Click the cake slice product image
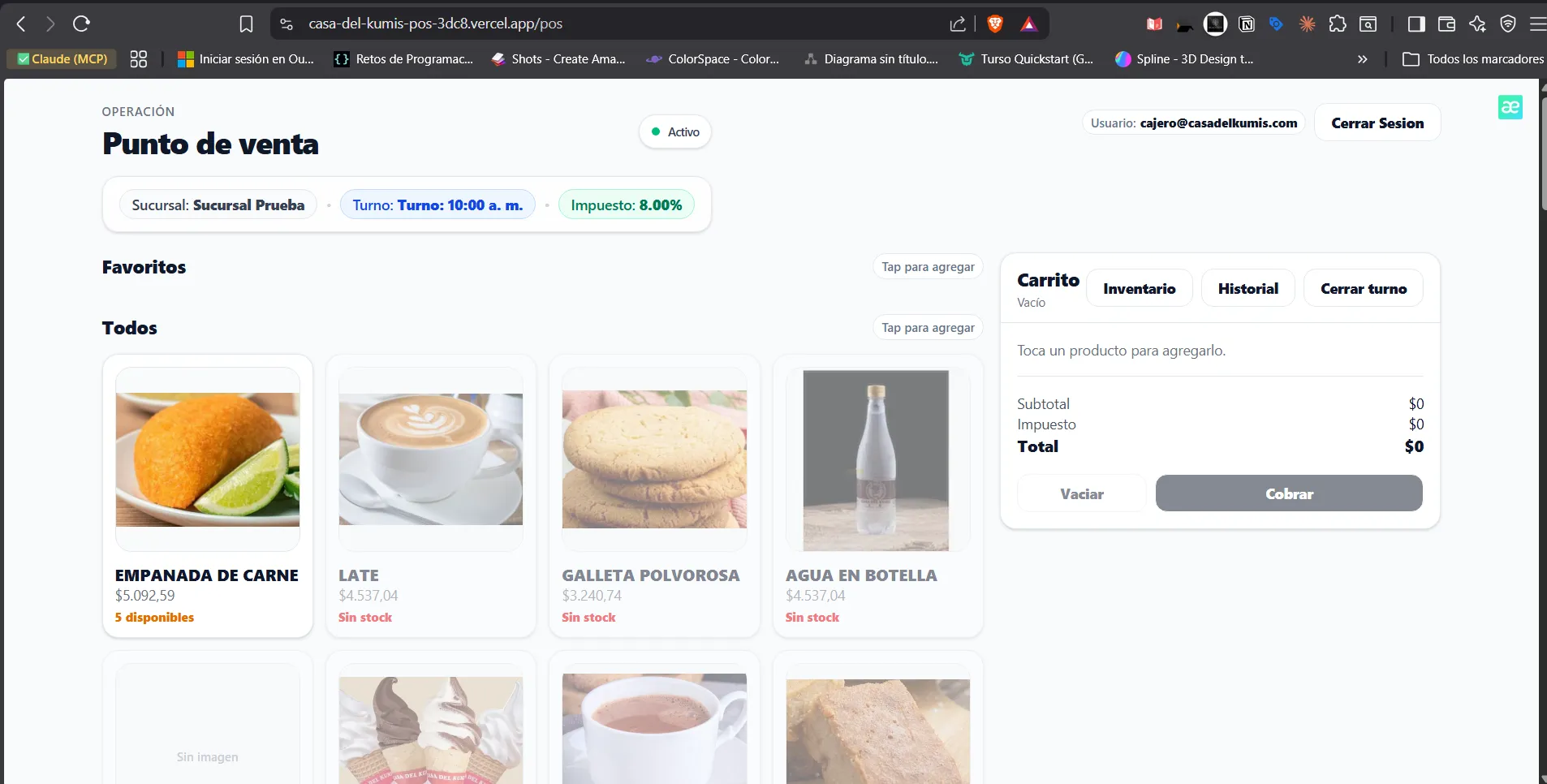The width and height of the screenshot is (1547, 784). click(878, 731)
